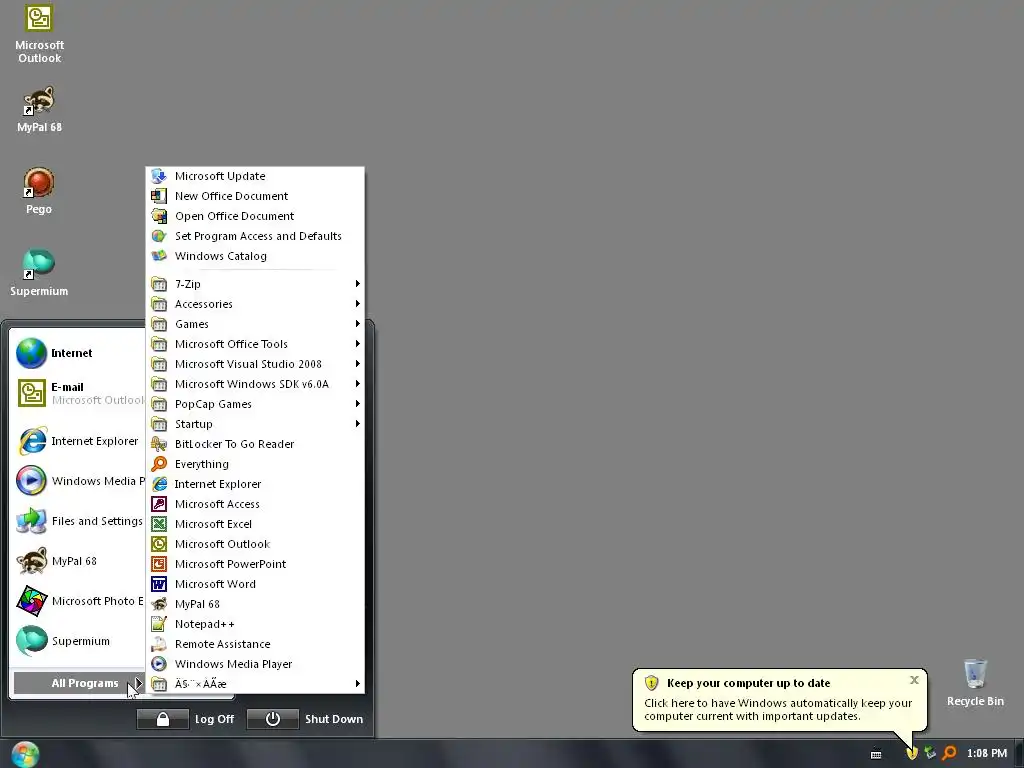Launch Microsoft Outlook from All Programs list

[x=255, y=544]
